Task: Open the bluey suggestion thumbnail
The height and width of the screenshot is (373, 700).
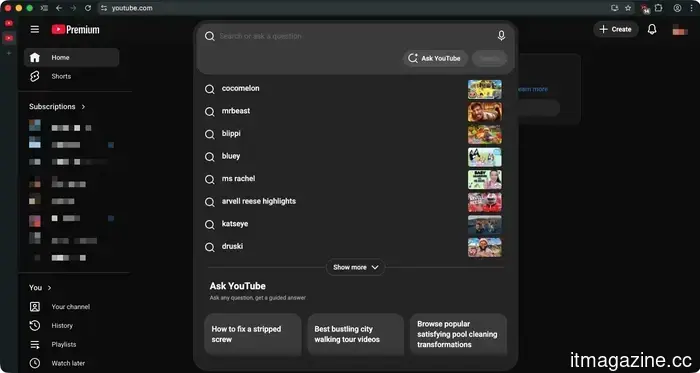Action: tap(485, 157)
